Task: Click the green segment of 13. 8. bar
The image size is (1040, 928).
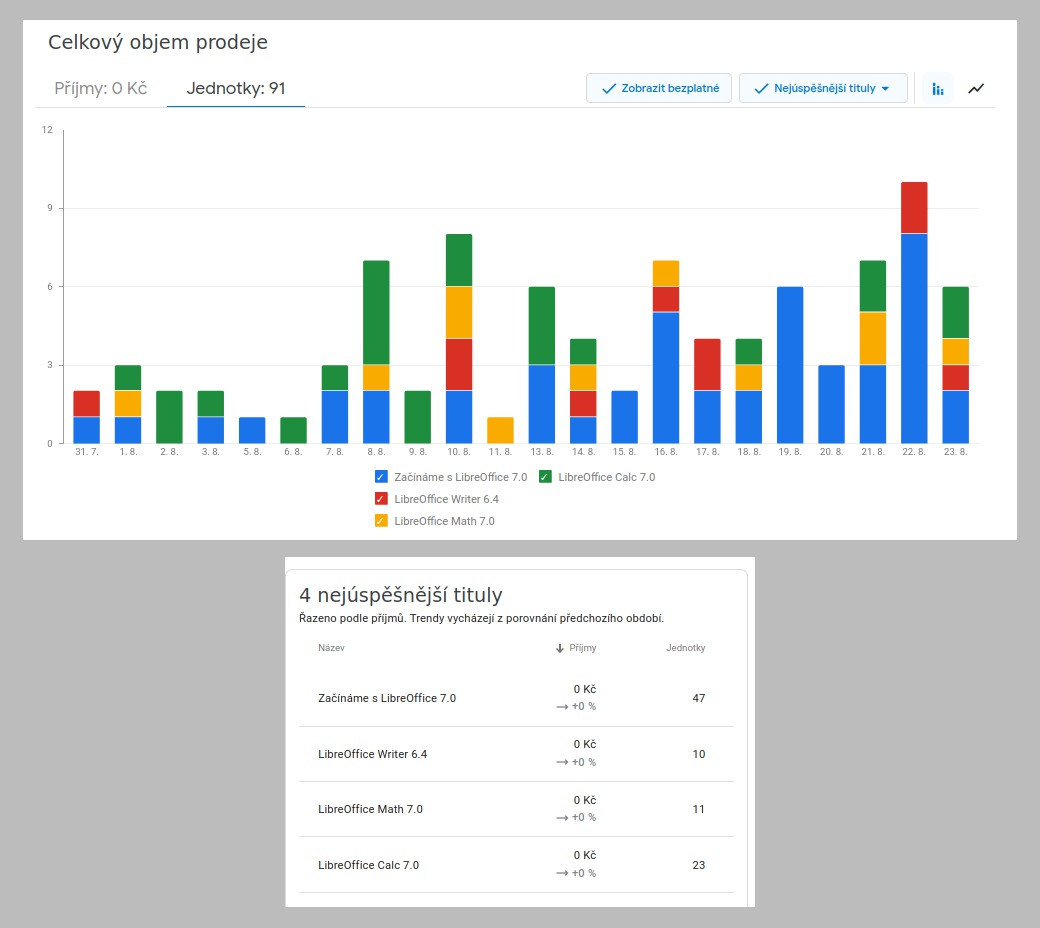Action: (x=542, y=326)
